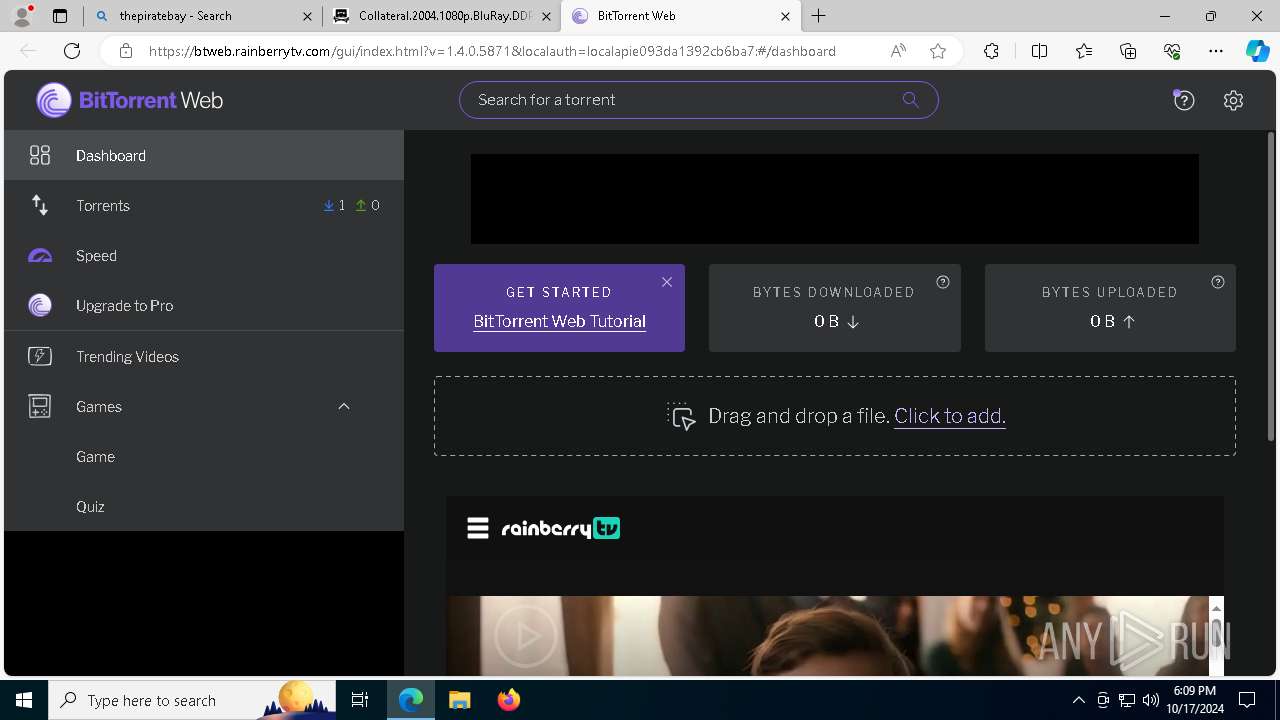Close the thepiratebay Search tab
The image size is (1280, 720).
click(x=307, y=16)
